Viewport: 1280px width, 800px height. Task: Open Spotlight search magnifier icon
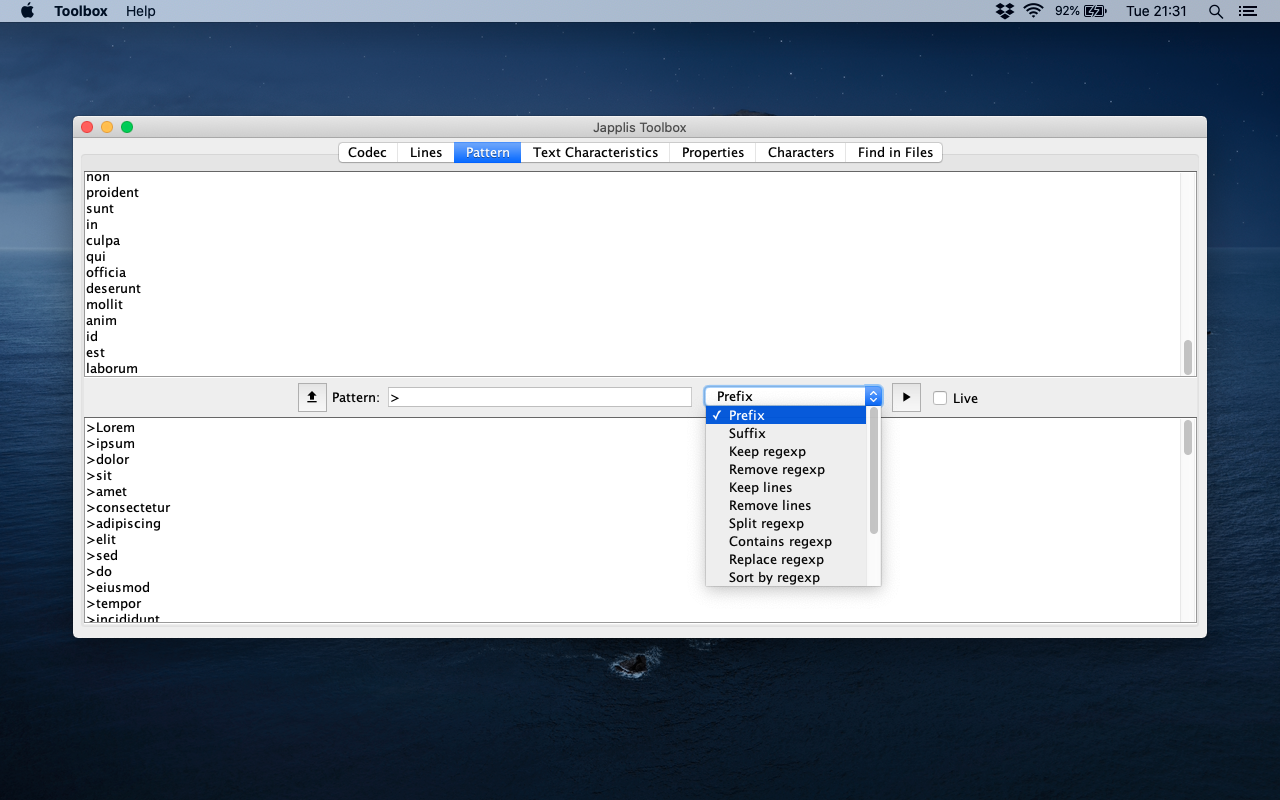click(x=1215, y=11)
